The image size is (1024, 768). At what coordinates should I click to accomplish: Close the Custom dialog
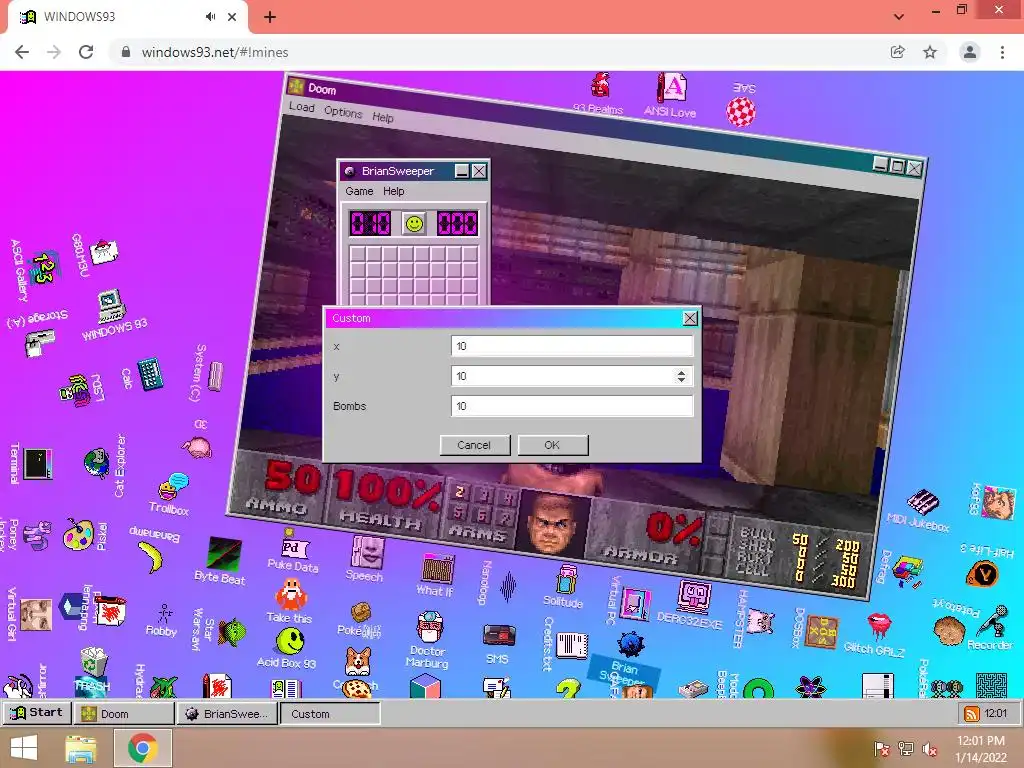point(690,318)
